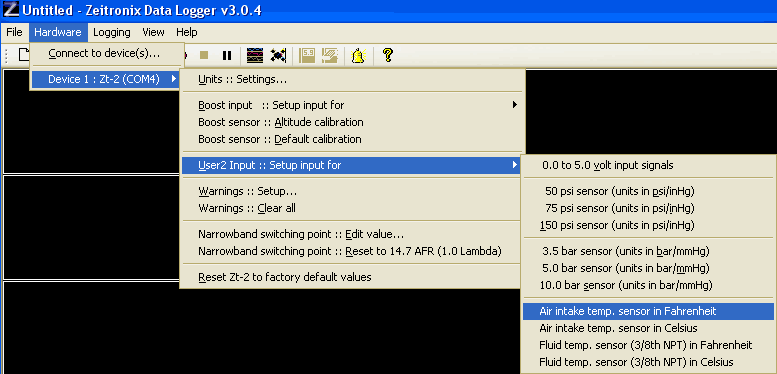
Task: Expand User2 Input setup submenu arrow
Action: (515, 165)
